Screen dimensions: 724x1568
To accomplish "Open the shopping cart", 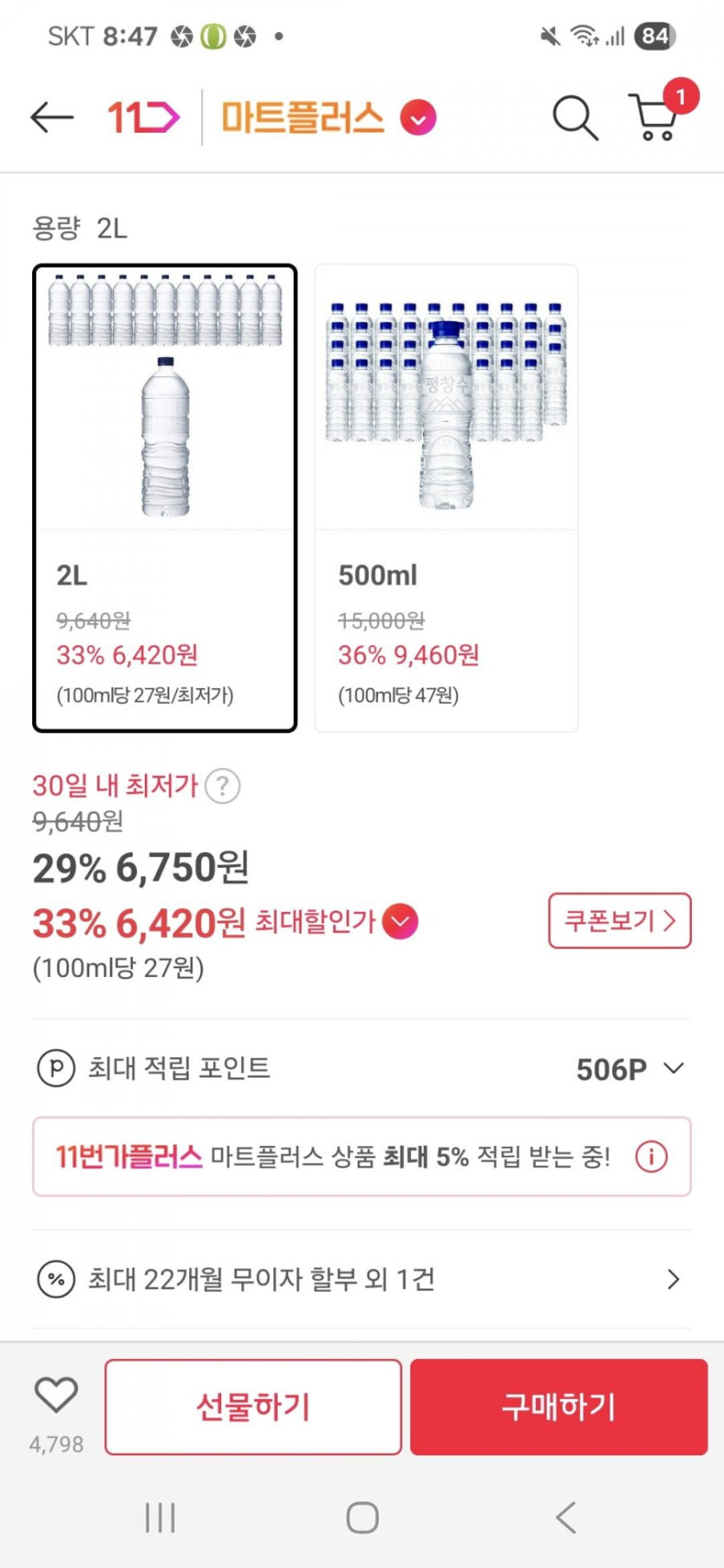I will [656, 117].
